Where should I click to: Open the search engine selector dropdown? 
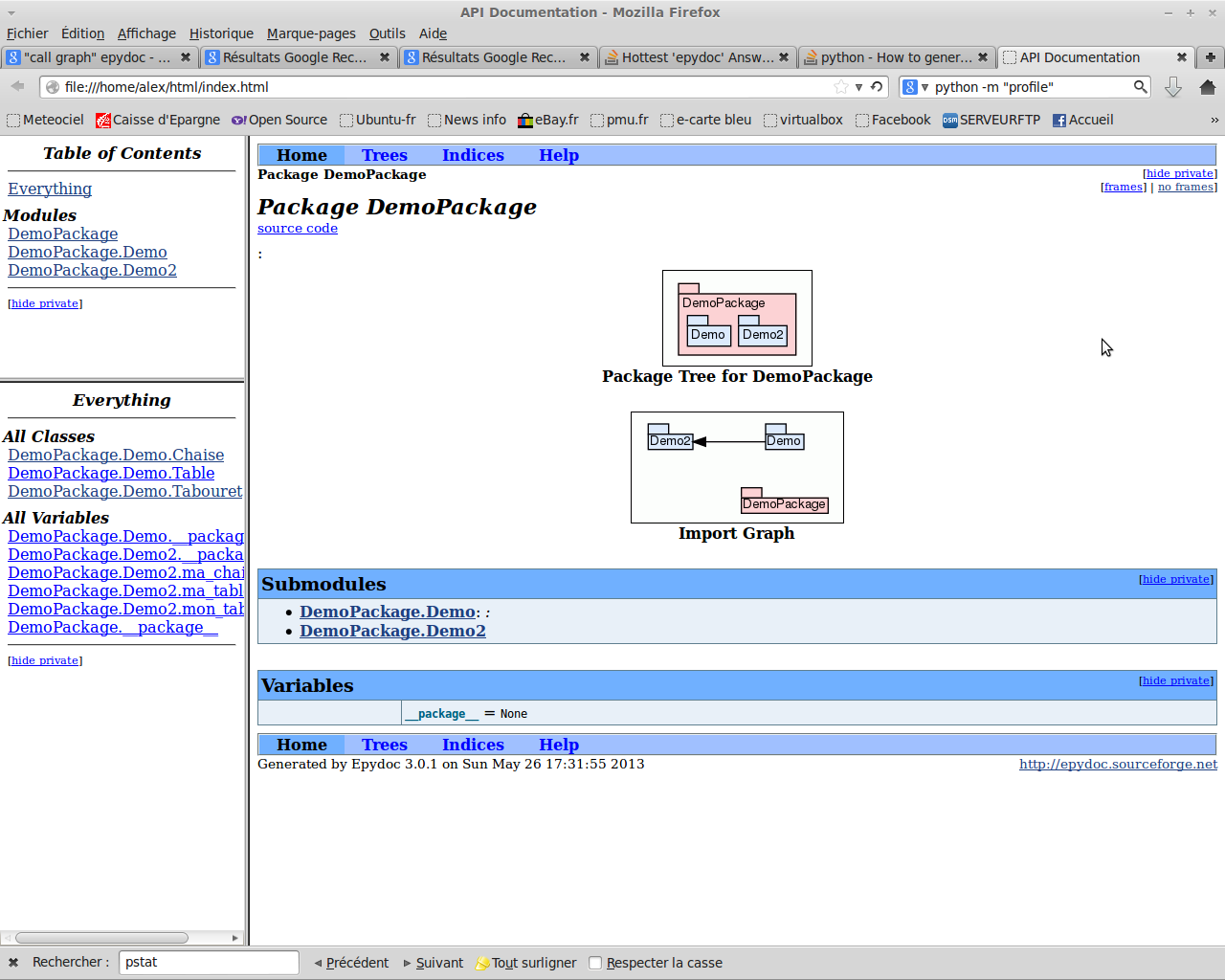pyautogui.click(x=915, y=87)
